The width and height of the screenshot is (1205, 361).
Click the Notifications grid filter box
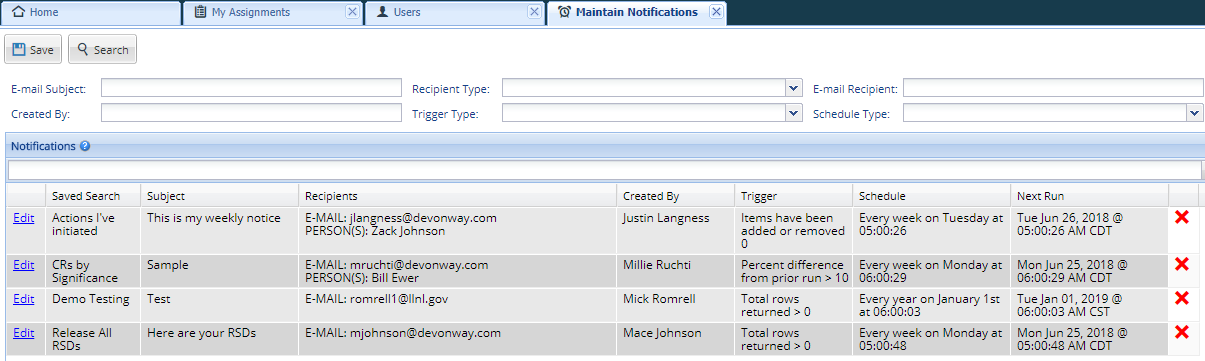[x=604, y=170]
